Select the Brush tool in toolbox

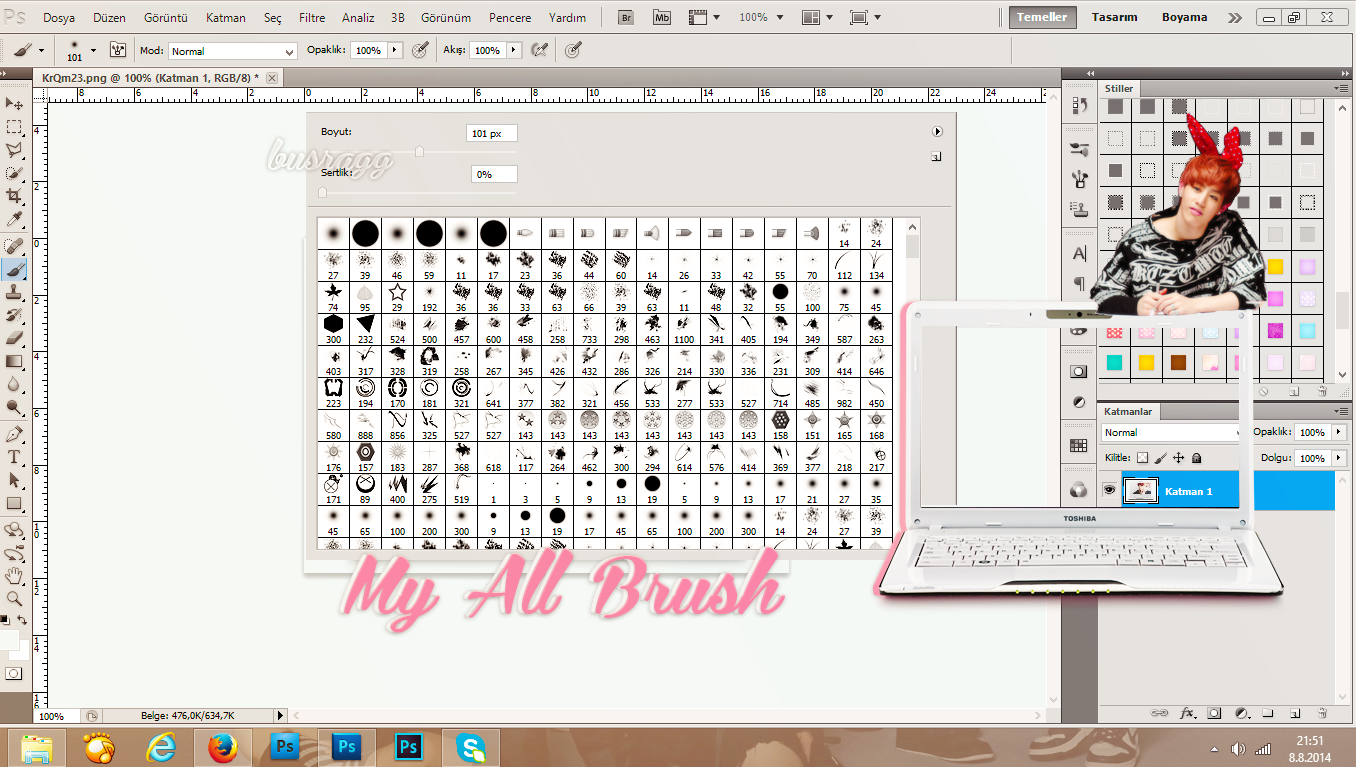14,269
